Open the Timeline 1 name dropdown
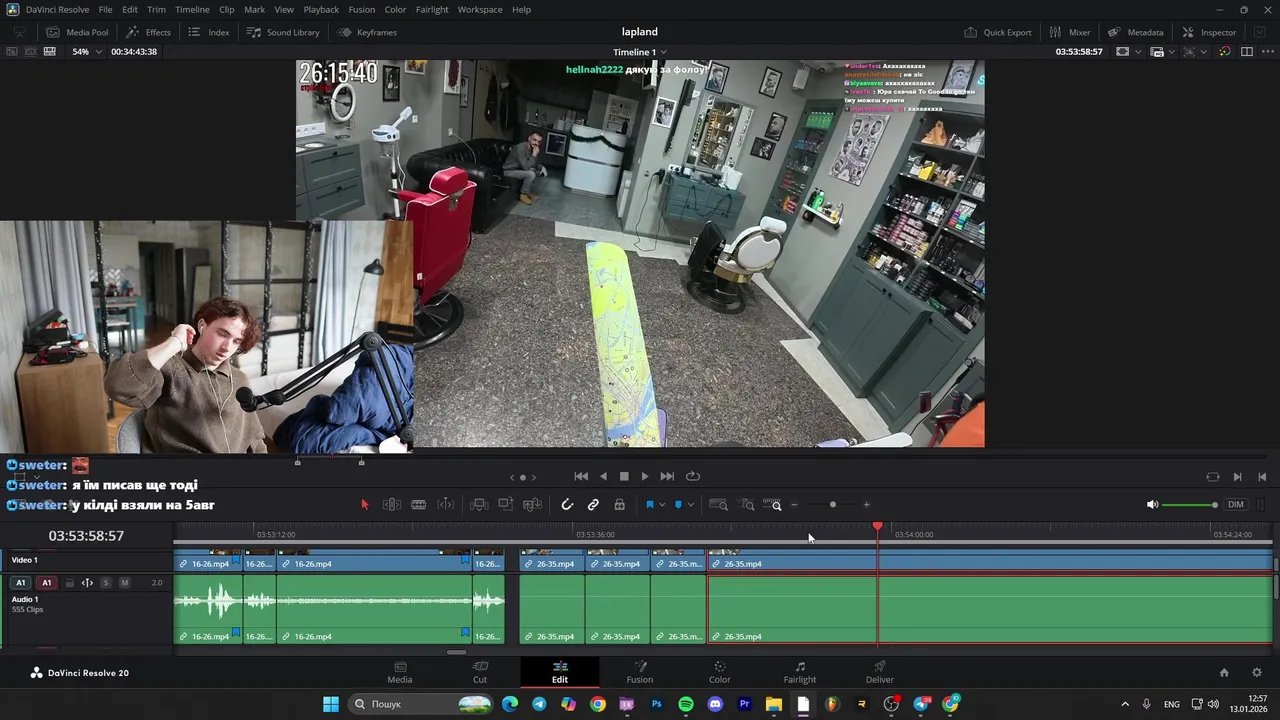 pos(640,52)
